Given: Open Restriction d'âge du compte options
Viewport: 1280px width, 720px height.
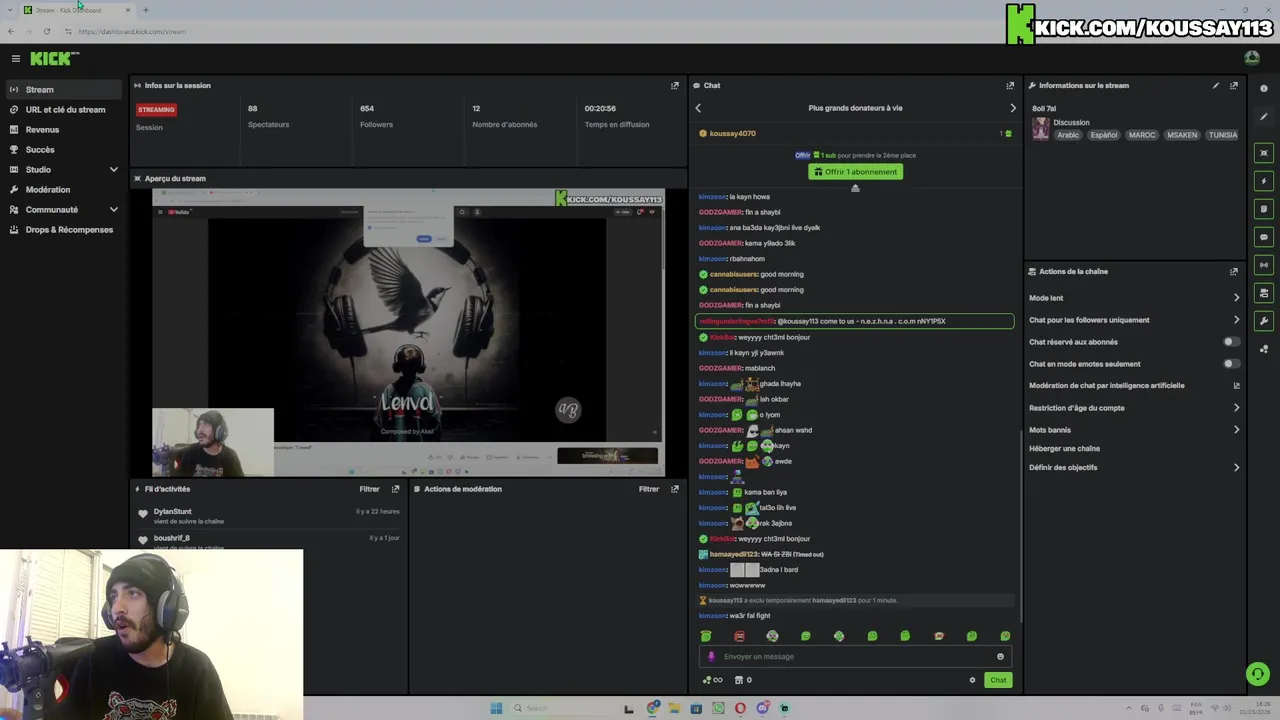Looking at the screenshot, I should [1134, 408].
